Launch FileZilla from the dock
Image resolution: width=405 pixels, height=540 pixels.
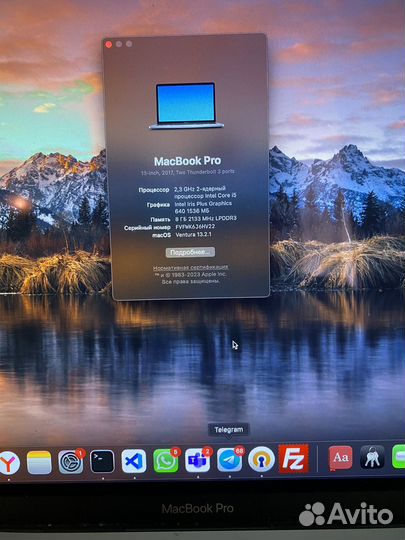293,458
